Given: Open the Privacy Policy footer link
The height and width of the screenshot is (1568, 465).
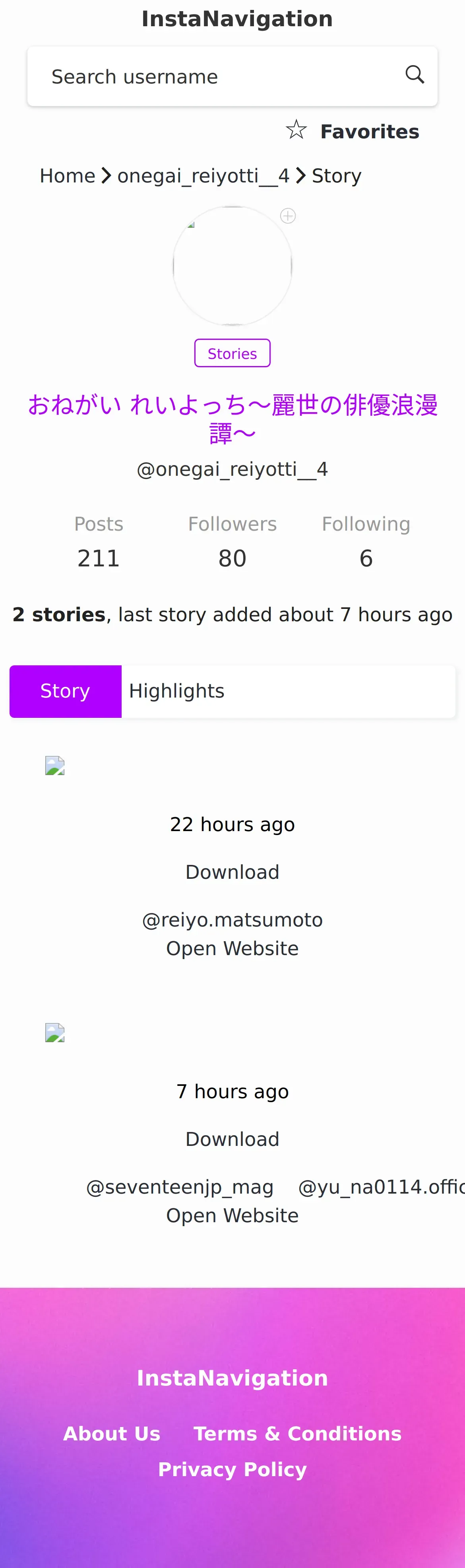Looking at the screenshot, I should (232, 1469).
